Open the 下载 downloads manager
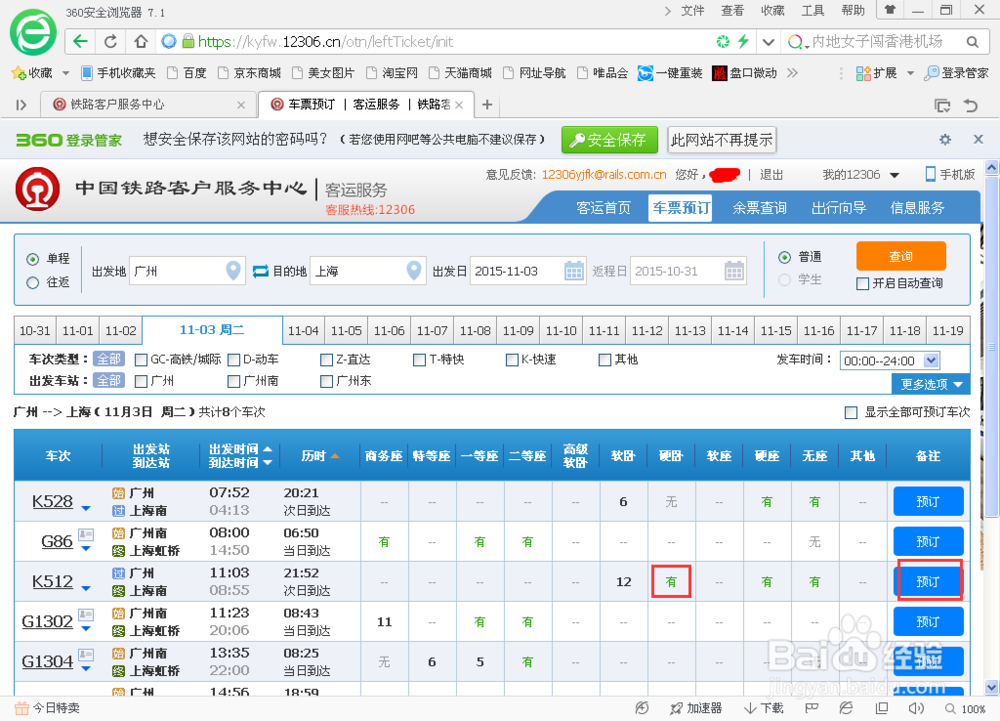 point(763,709)
